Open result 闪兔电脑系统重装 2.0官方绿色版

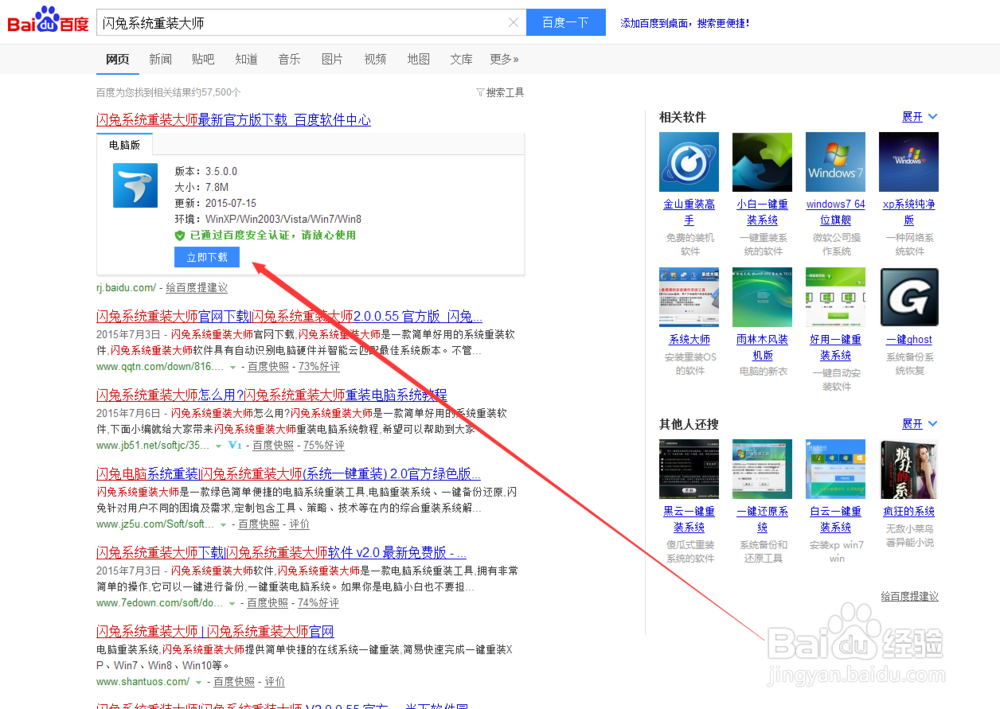288,474
